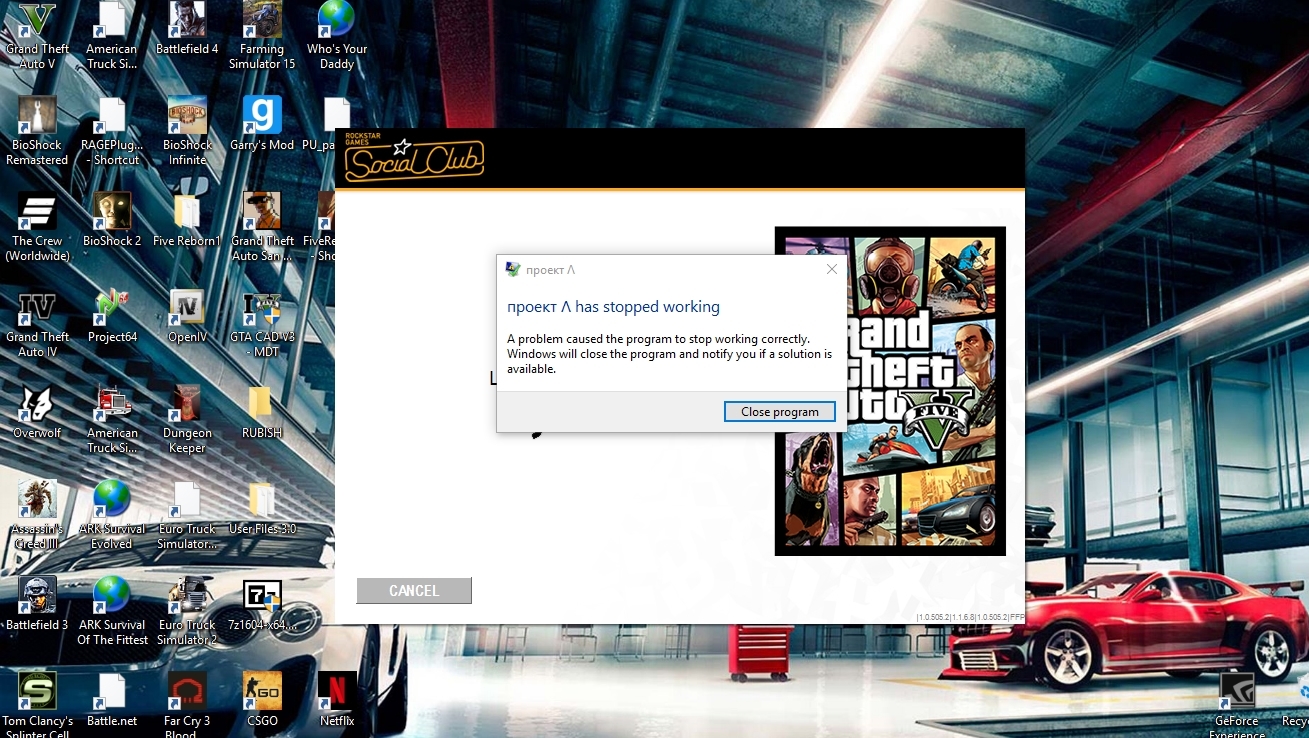This screenshot has height=738, width=1309.
Task: Select the Battle.net file icon
Action: (x=111, y=700)
